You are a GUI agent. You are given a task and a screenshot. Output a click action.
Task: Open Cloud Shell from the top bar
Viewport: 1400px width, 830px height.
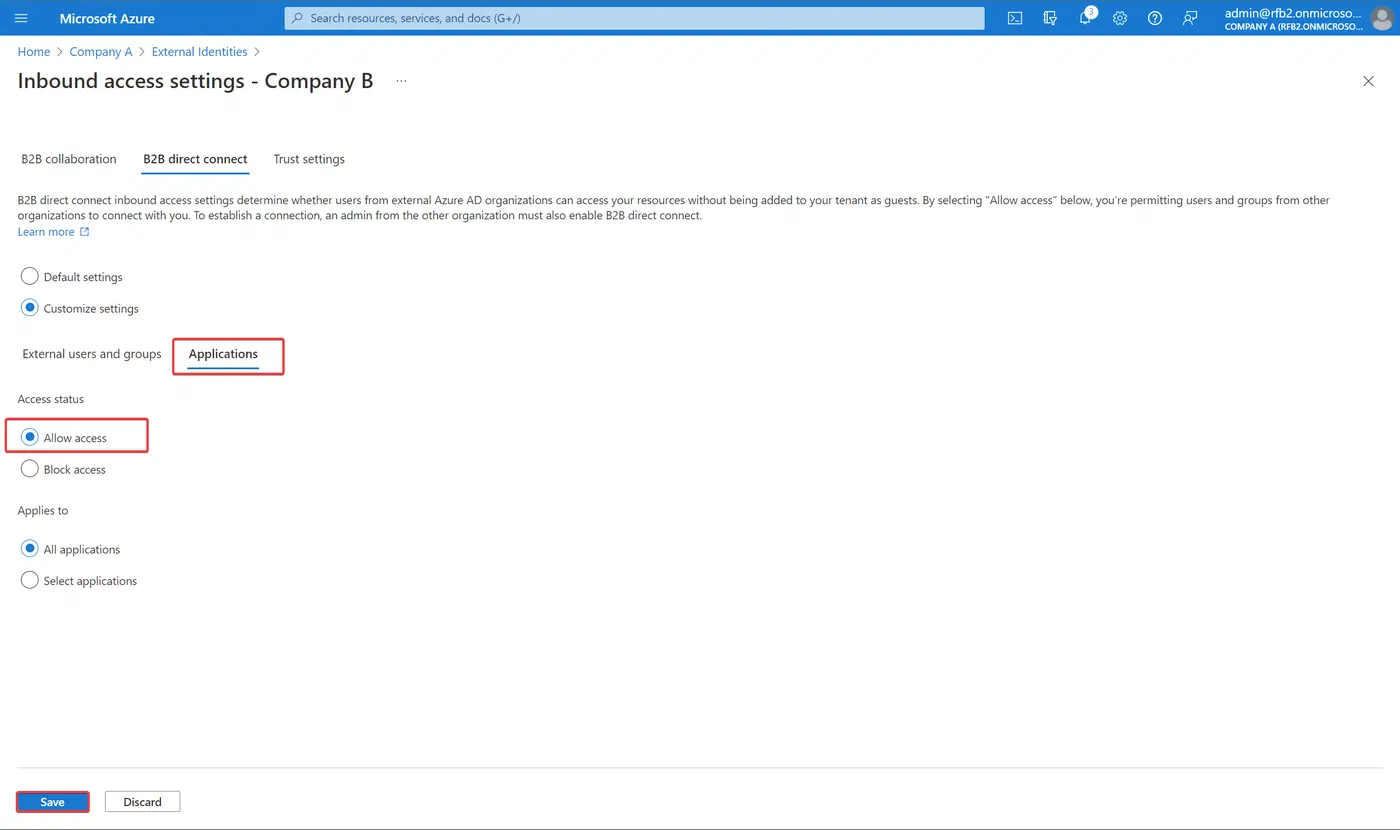coord(1015,18)
